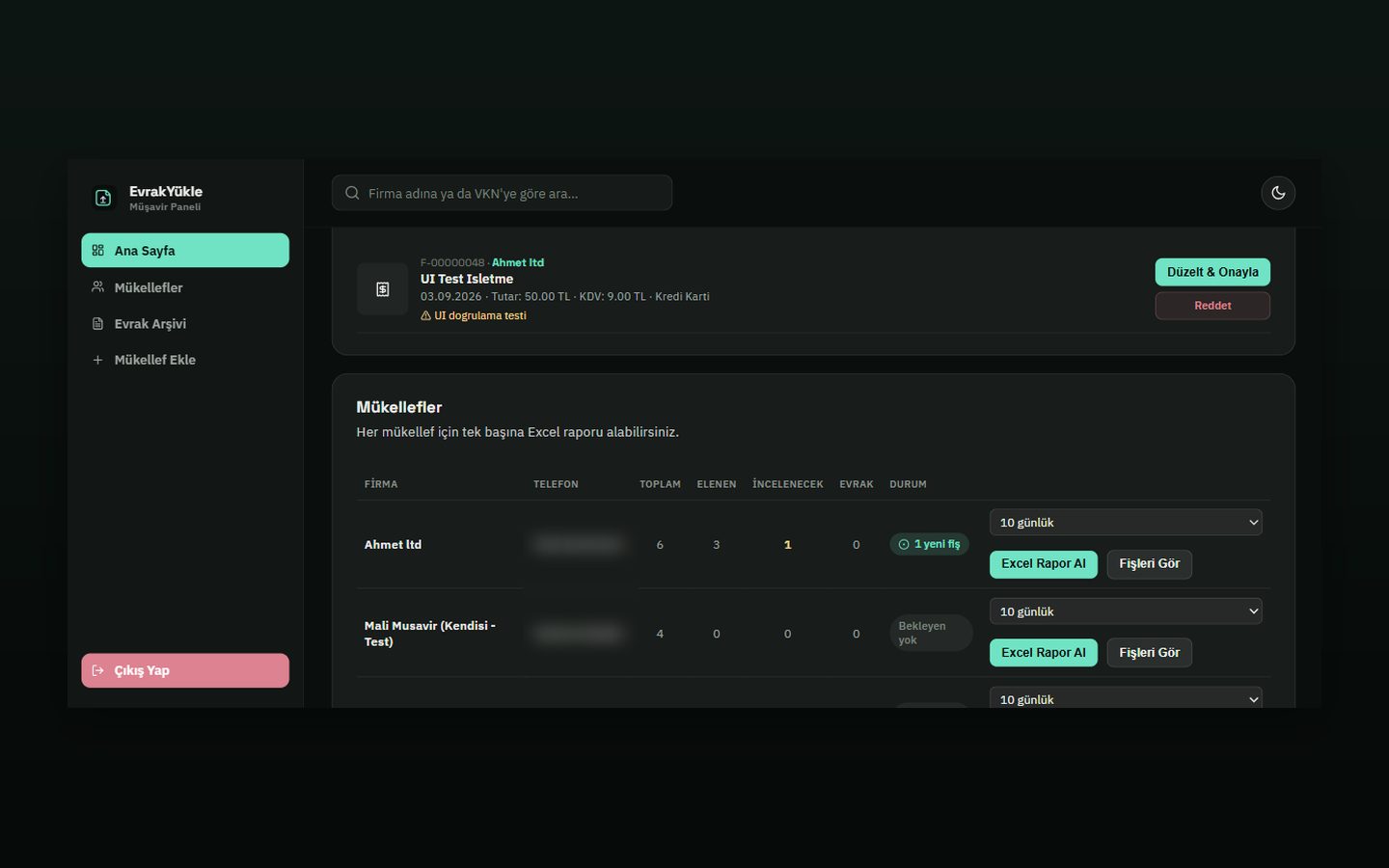Click the Çıkış Yap logout button
The image size is (1389, 868).
click(185, 670)
